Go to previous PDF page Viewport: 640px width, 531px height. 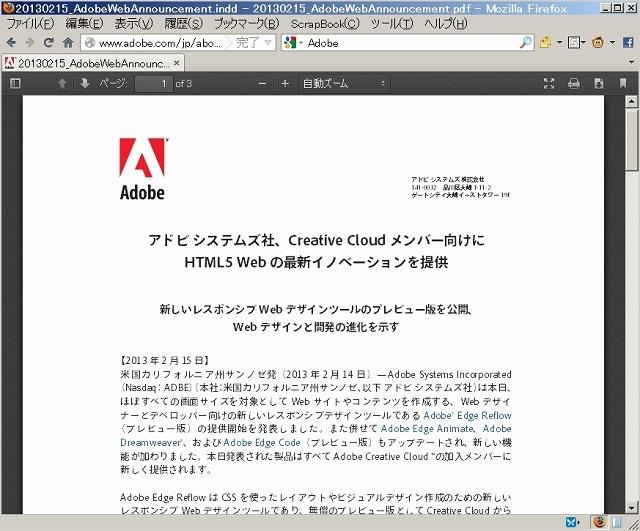(x=63, y=84)
